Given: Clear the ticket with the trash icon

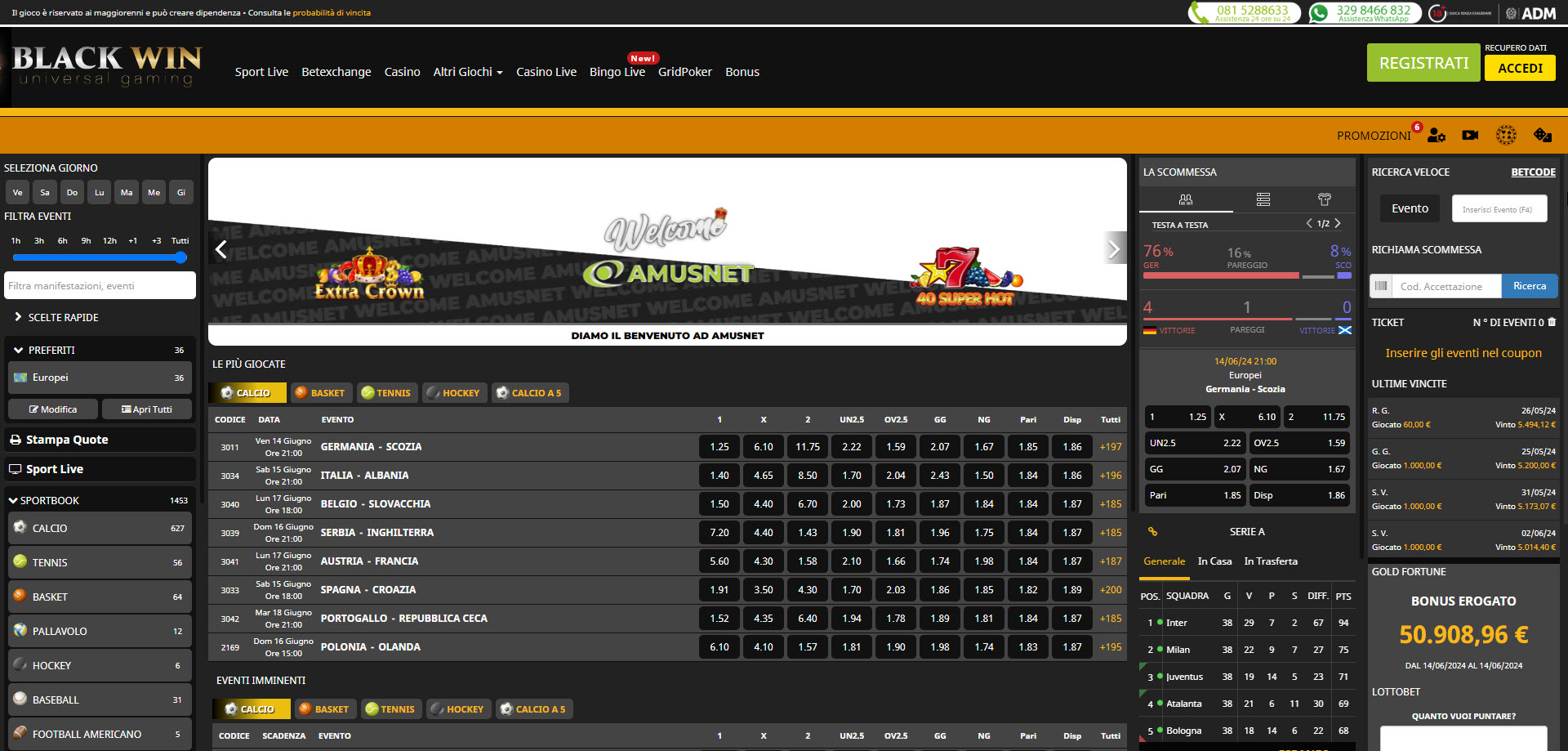Looking at the screenshot, I should tap(1552, 322).
